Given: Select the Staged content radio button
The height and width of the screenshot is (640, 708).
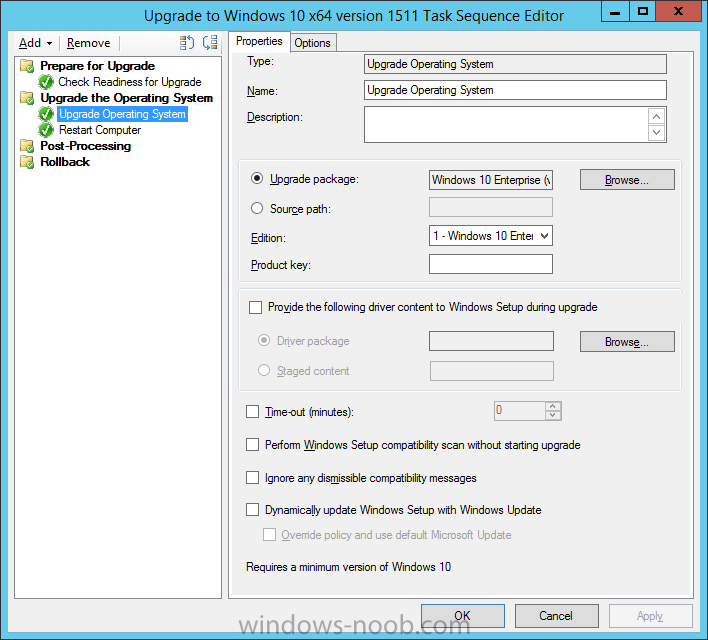Looking at the screenshot, I should [x=264, y=370].
